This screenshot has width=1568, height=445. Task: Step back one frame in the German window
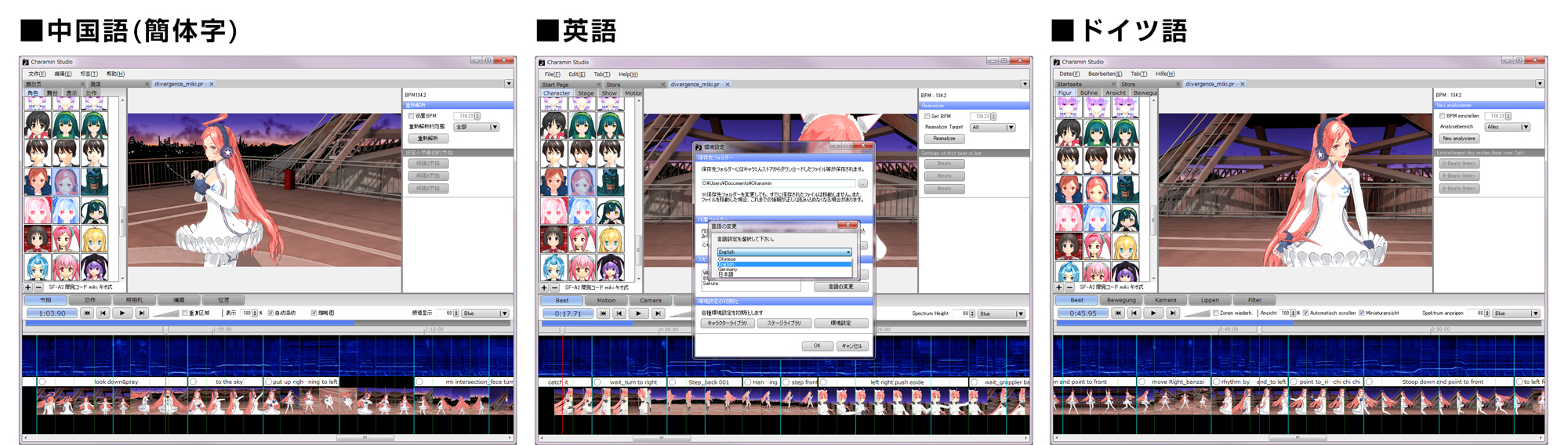(x=1134, y=313)
